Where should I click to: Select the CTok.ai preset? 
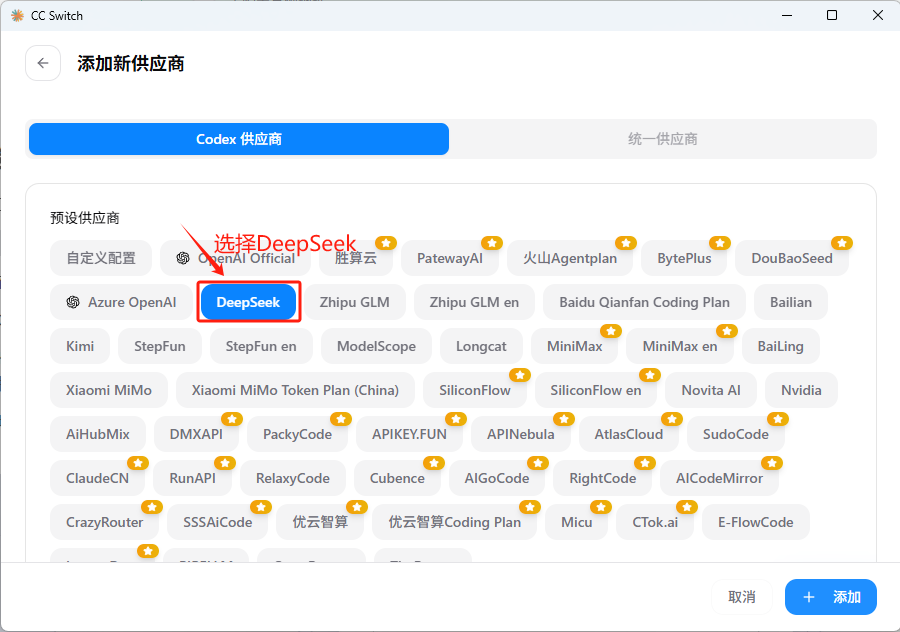655,522
